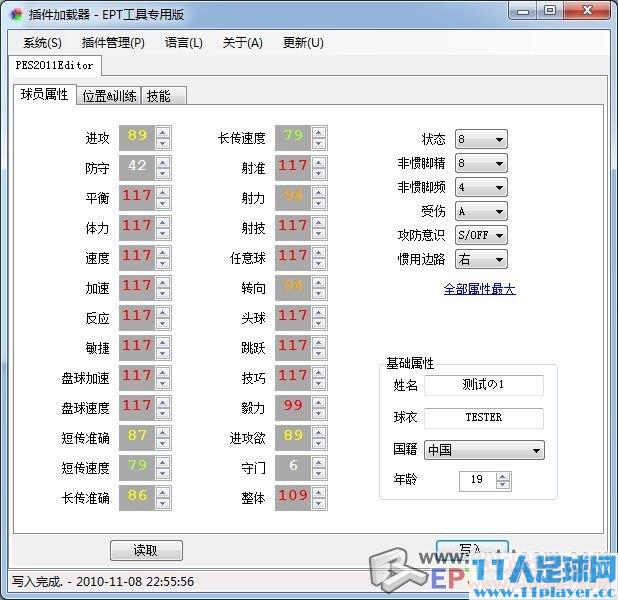Decrease 短传速度 value with down arrow
Screen dimensions: 618x600
[x=163, y=473]
